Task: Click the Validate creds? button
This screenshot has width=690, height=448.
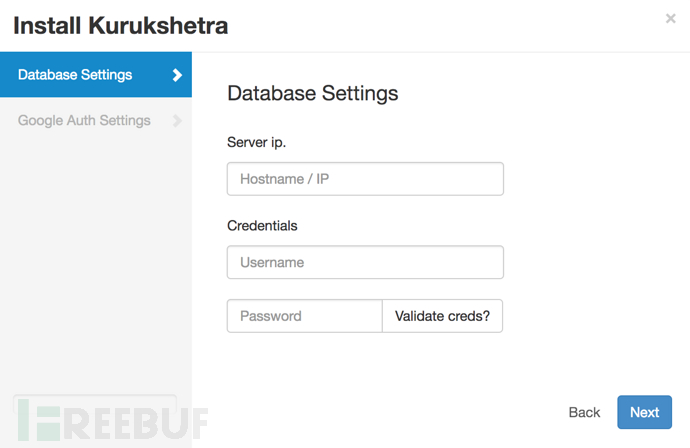Action: coord(442,316)
